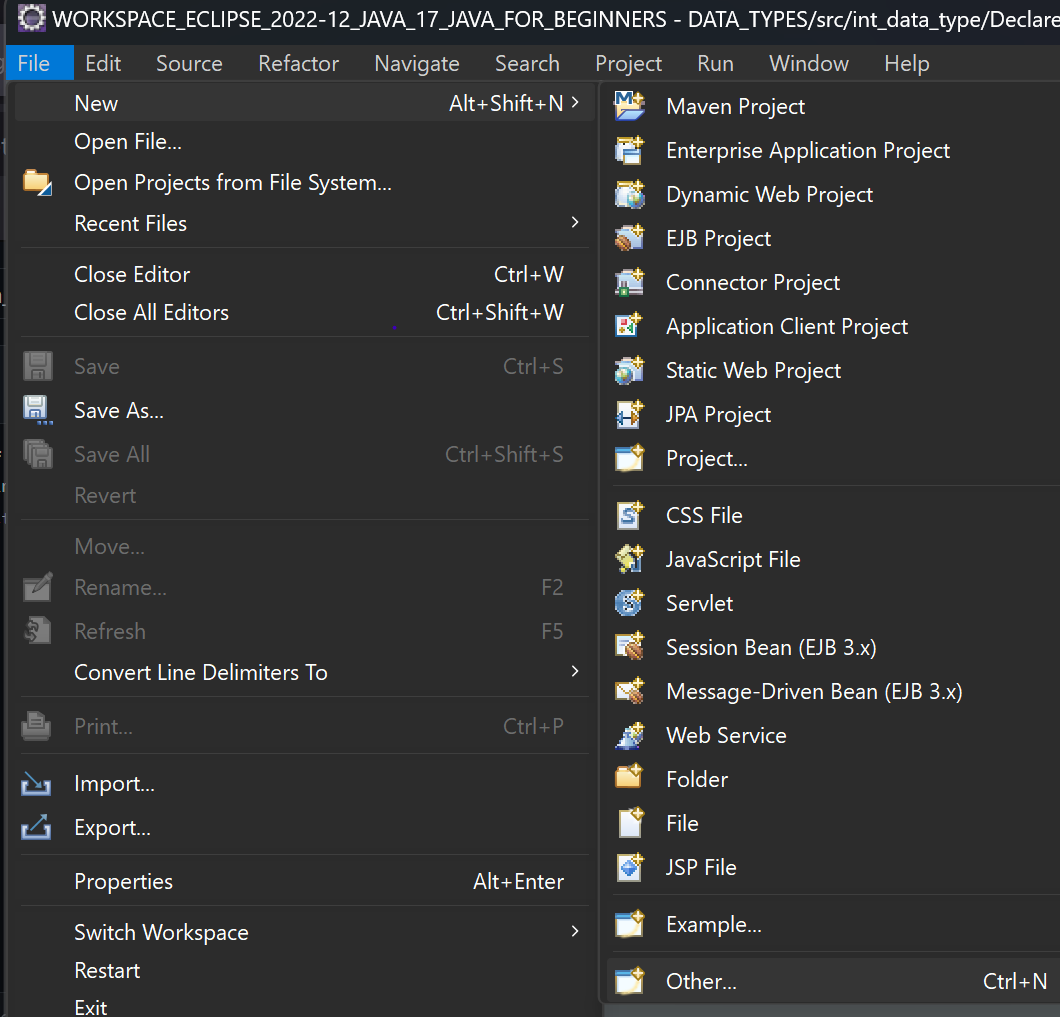Click the Application Client Project icon

[x=629, y=326]
